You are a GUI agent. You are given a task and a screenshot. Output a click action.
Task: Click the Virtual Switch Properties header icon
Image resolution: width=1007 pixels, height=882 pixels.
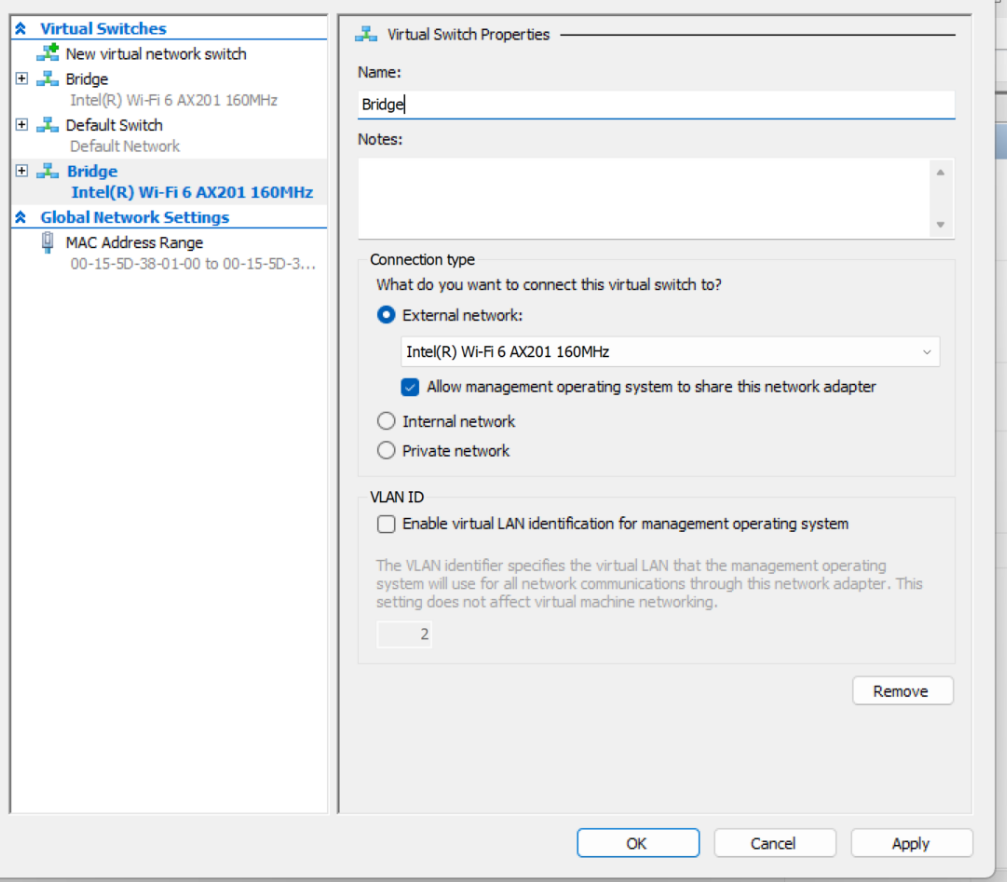click(x=366, y=33)
